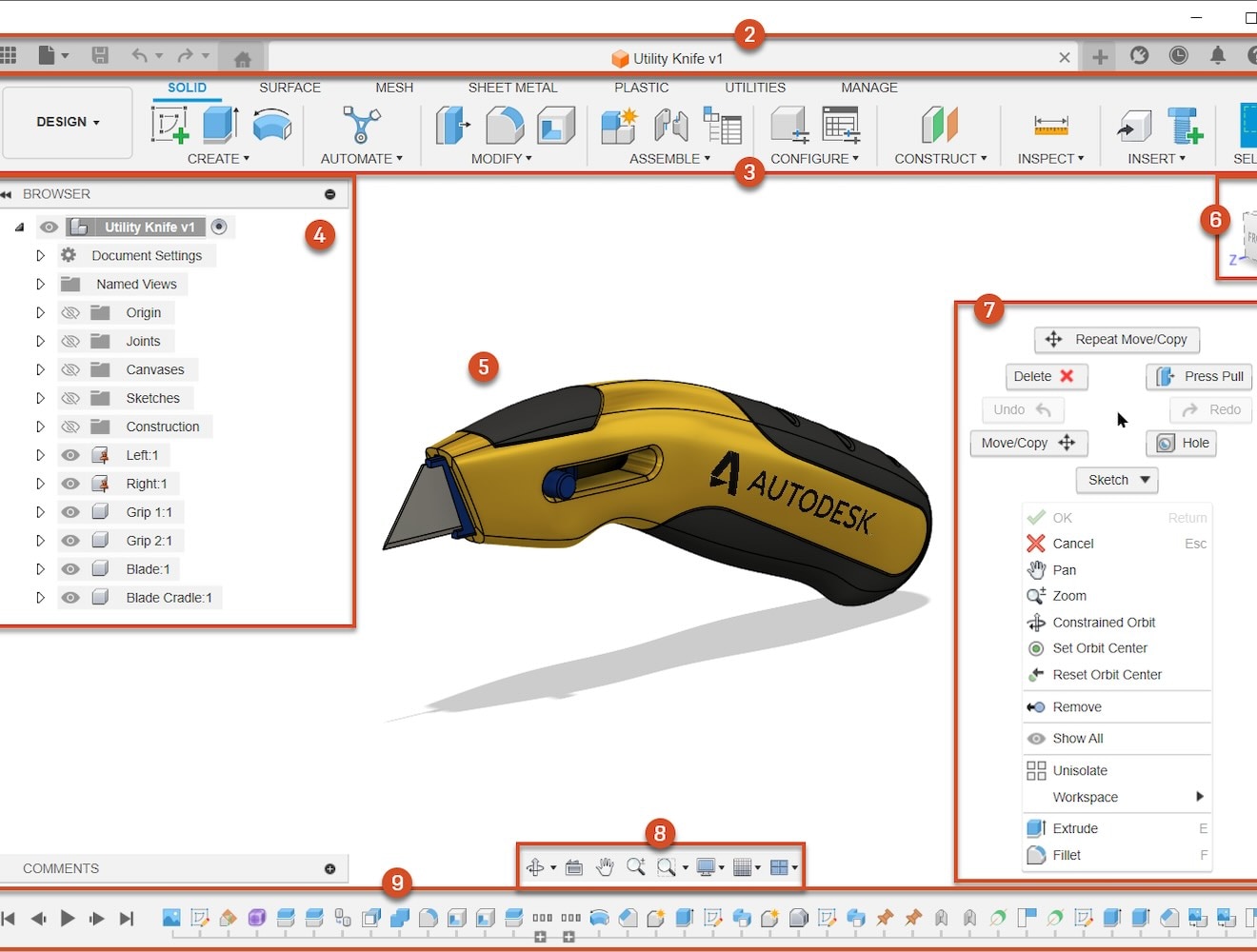The height and width of the screenshot is (952, 1257).
Task: Toggle visibility of the Origin folder
Action: point(70,311)
